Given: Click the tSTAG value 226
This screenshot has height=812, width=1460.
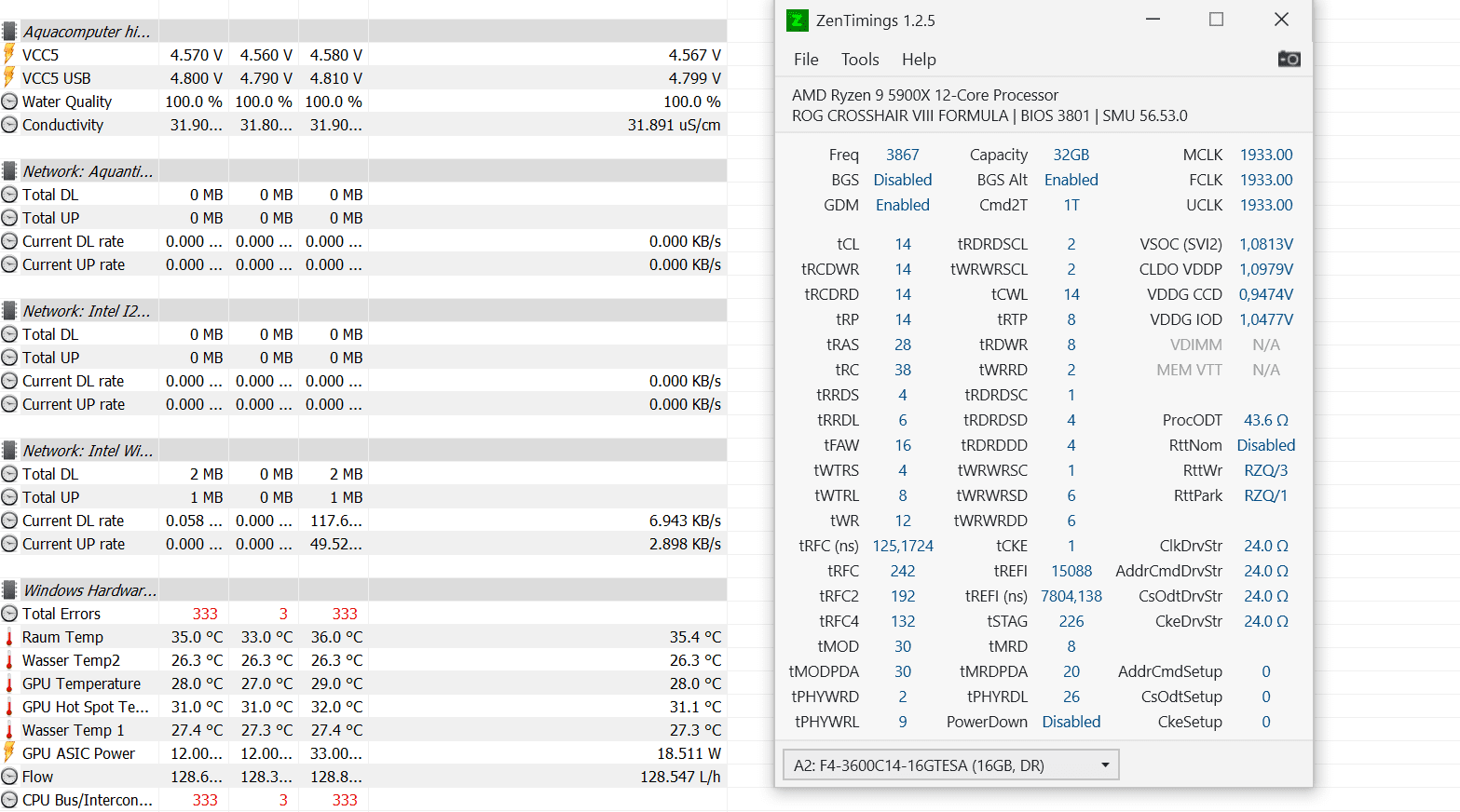Looking at the screenshot, I should coord(1071,621).
